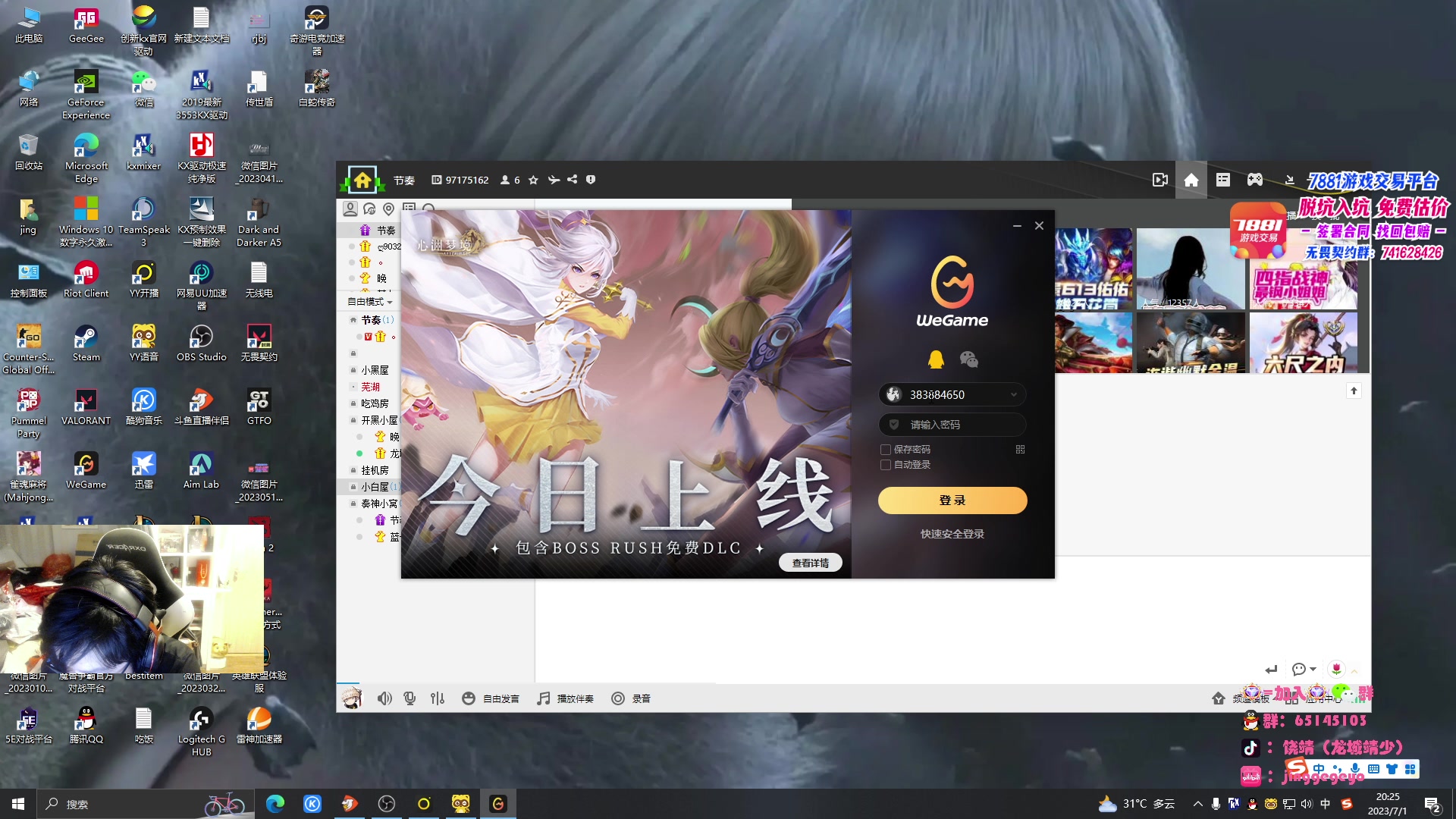
Task: Start recording with 录音 button
Action: [631, 698]
